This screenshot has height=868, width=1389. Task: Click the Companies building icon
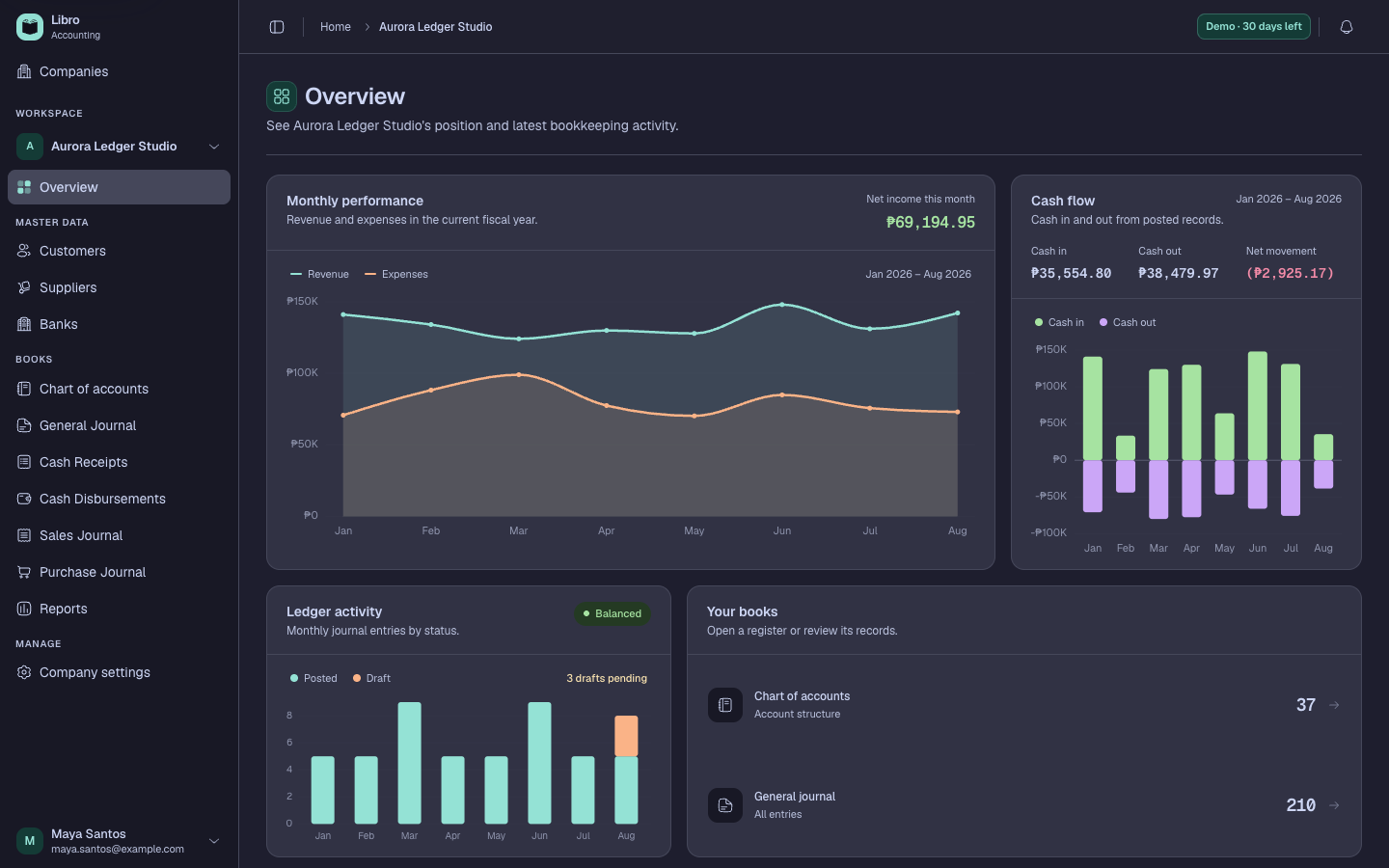(24, 71)
